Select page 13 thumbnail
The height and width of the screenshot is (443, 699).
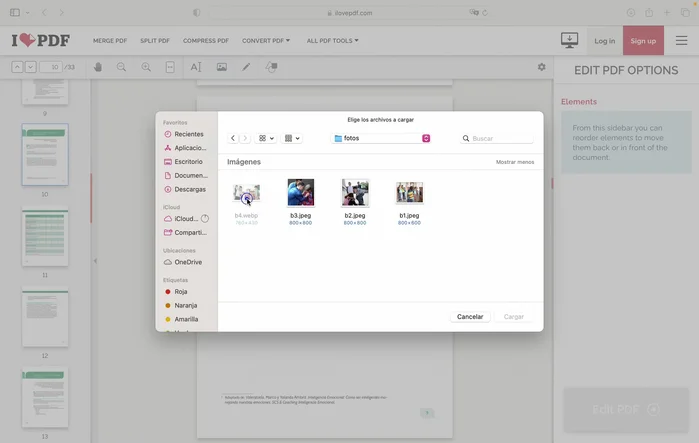(x=45, y=398)
